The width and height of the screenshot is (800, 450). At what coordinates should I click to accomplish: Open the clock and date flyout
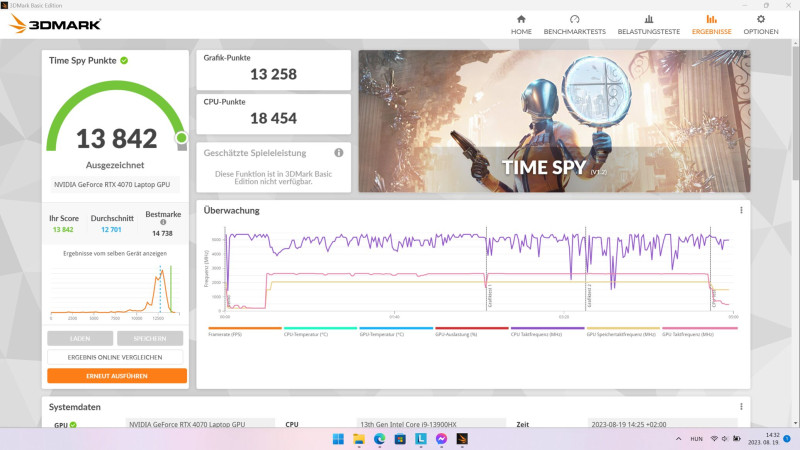click(764, 439)
